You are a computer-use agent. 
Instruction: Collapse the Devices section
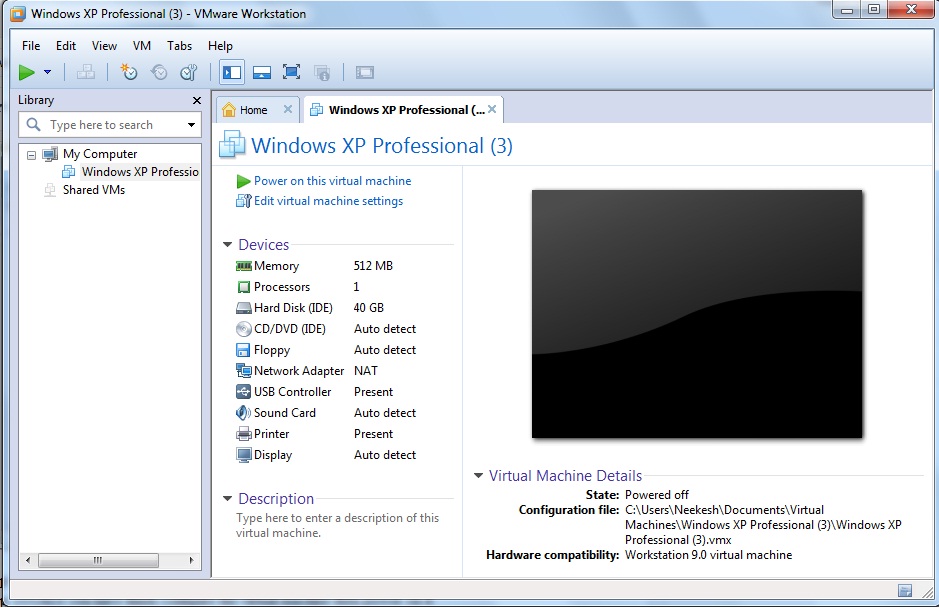click(x=227, y=244)
